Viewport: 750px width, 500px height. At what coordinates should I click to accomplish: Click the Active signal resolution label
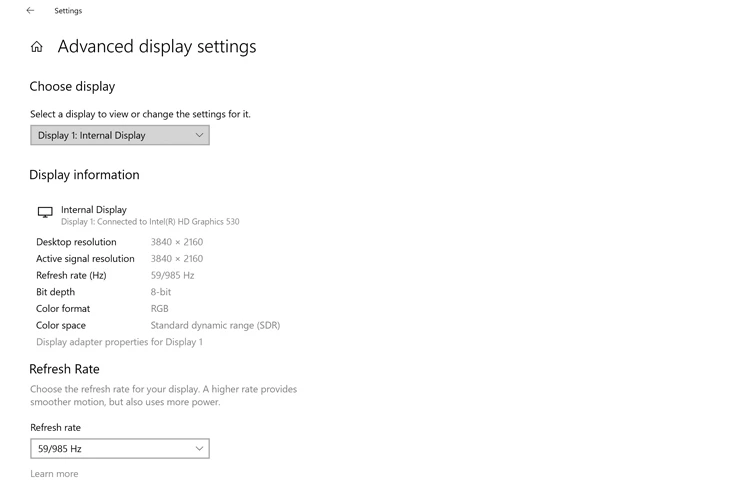[x=85, y=259]
